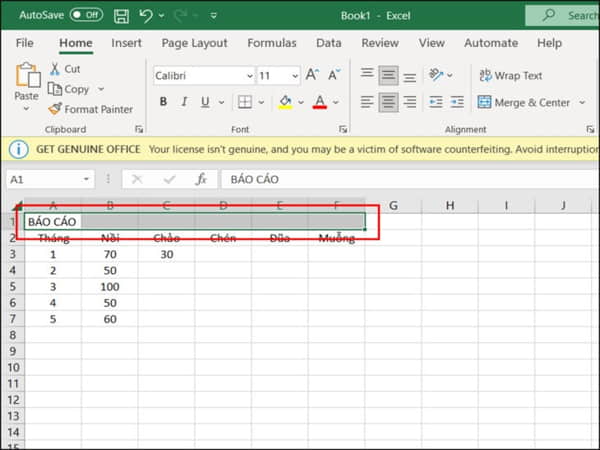Open the Undo history dropdown arrow
The image size is (600, 450).
pyautogui.click(x=161, y=16)
